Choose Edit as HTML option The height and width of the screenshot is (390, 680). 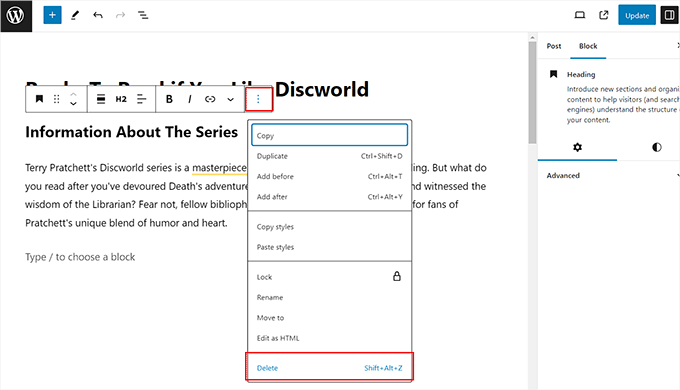329,338
